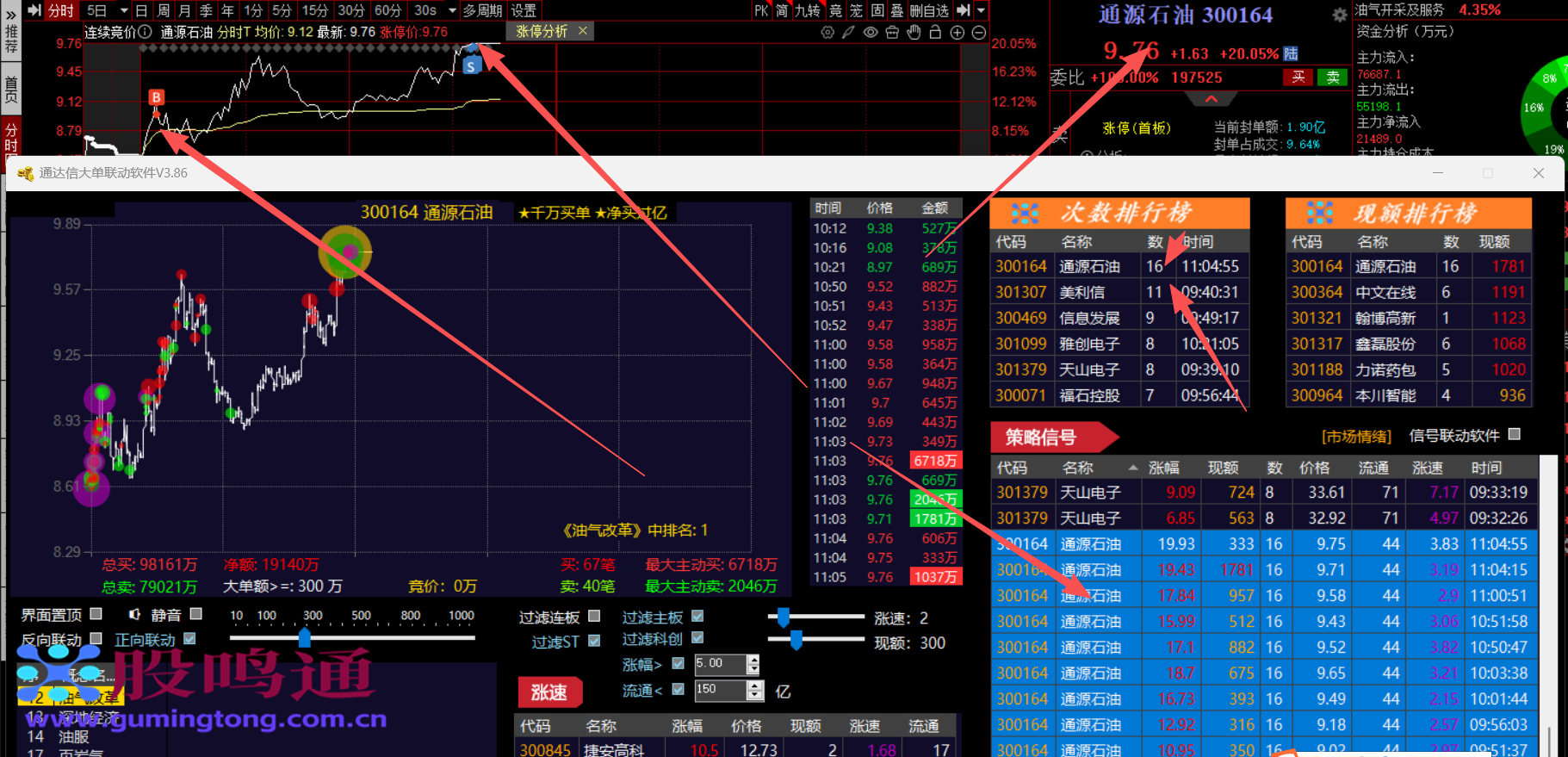This screenshot has width=1568, height=757.
Task: Click the 次数排行榜 header icon
Action: (1025, 213)
